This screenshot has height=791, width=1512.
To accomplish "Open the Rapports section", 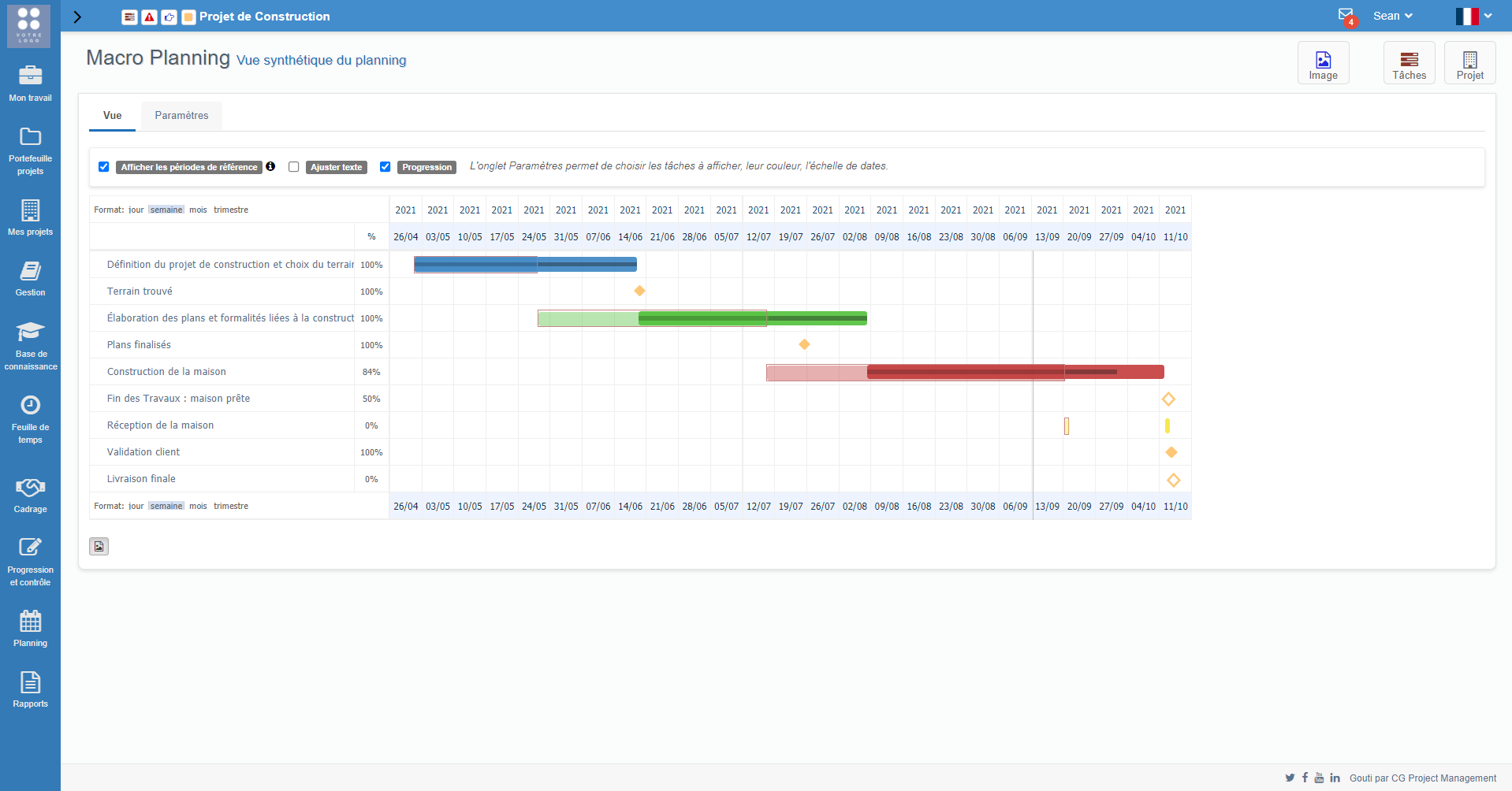I will (x=30, y=689).
